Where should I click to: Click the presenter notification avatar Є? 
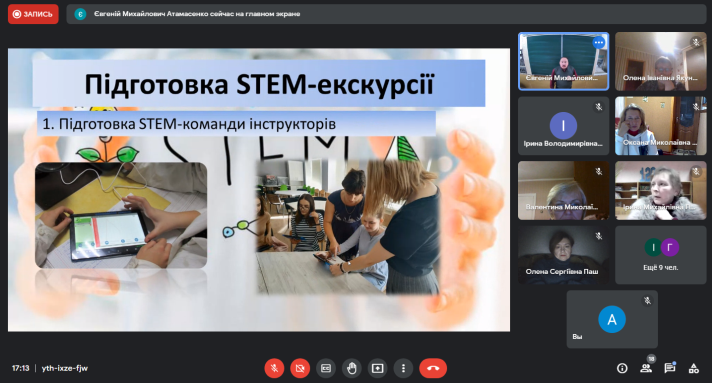coord(80,14)
